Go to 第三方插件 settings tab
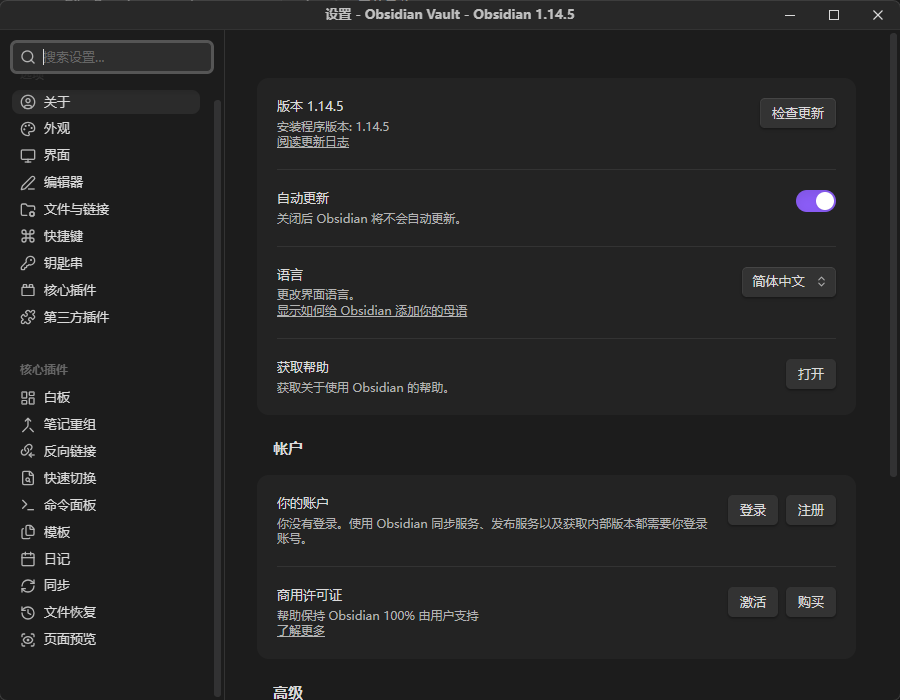 tap(106, 317)
